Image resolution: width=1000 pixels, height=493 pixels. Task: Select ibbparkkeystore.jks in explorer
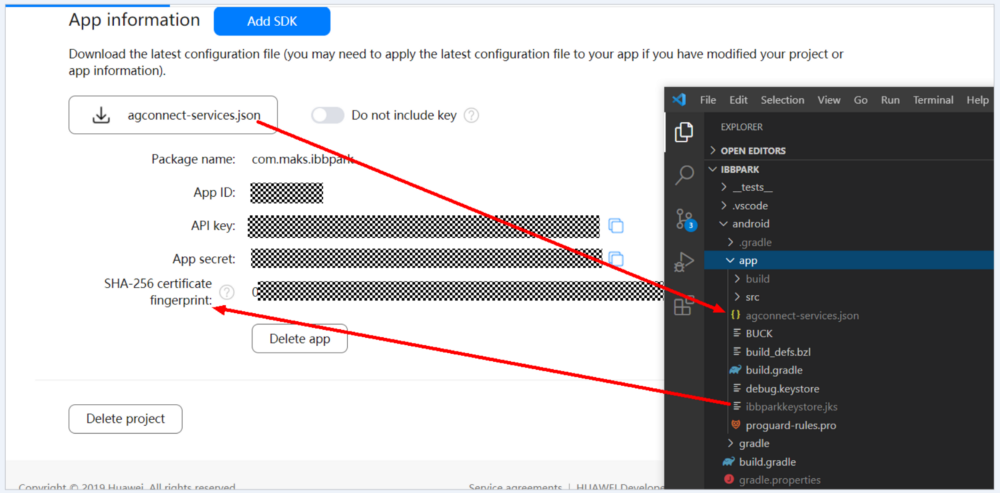coord(791,406)
